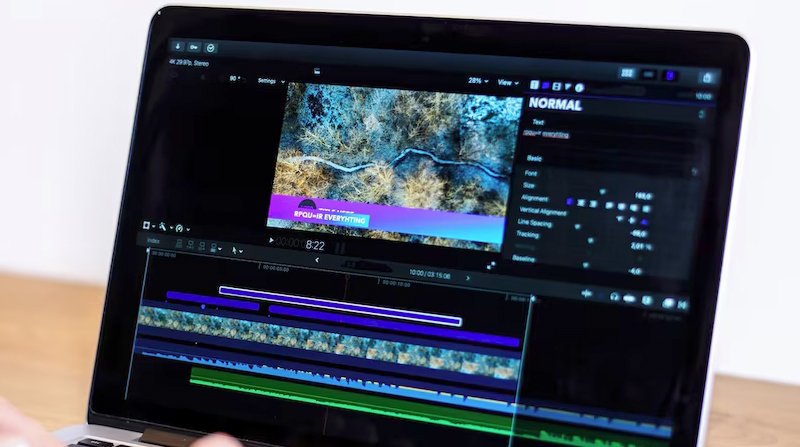Viewport: 800px width, 447px height.
Task: Select the Basic section header in inspector
Action: click(x=535, y=158)
